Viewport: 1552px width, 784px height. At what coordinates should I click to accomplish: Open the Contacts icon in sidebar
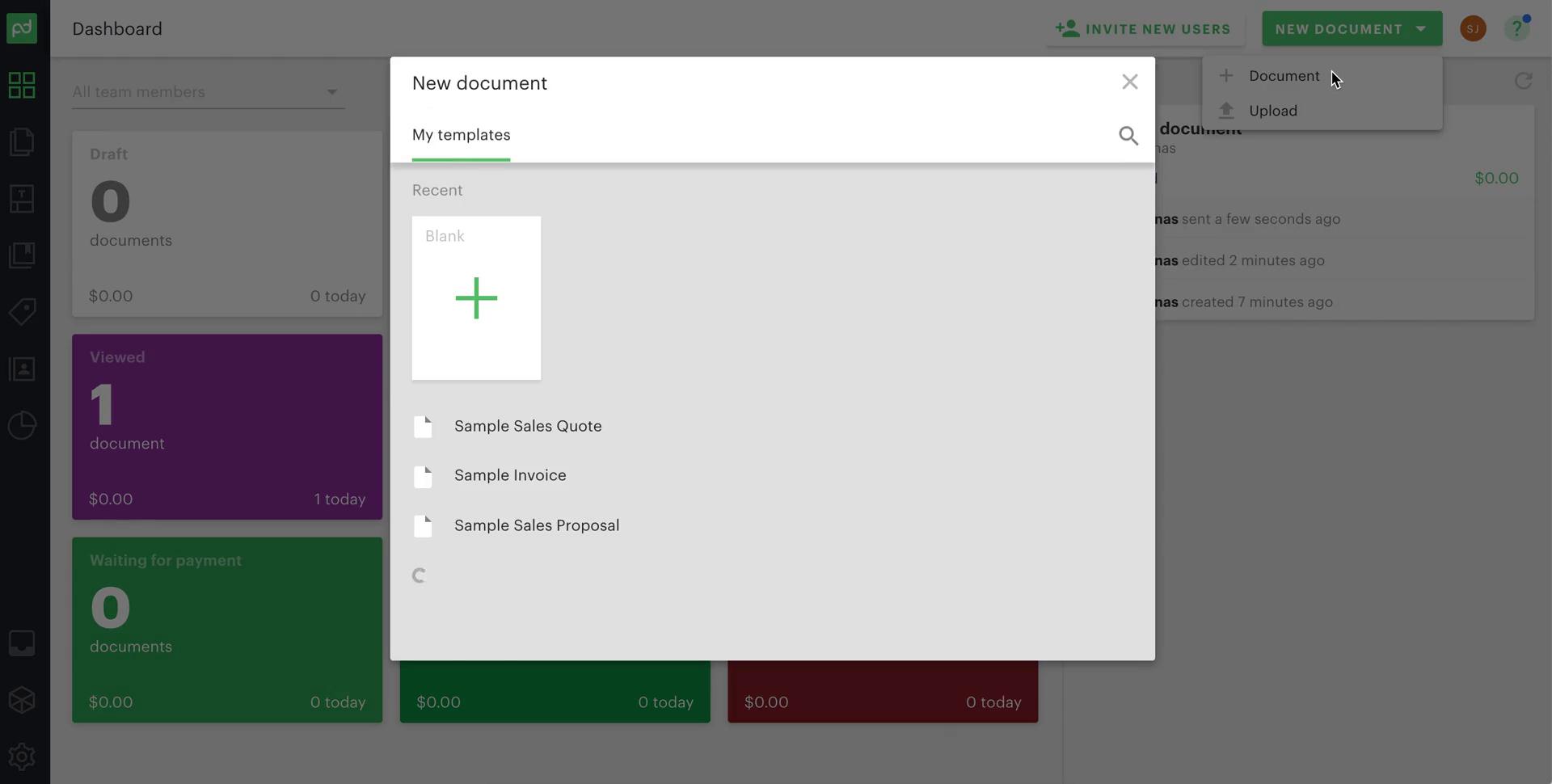[22, 369]
